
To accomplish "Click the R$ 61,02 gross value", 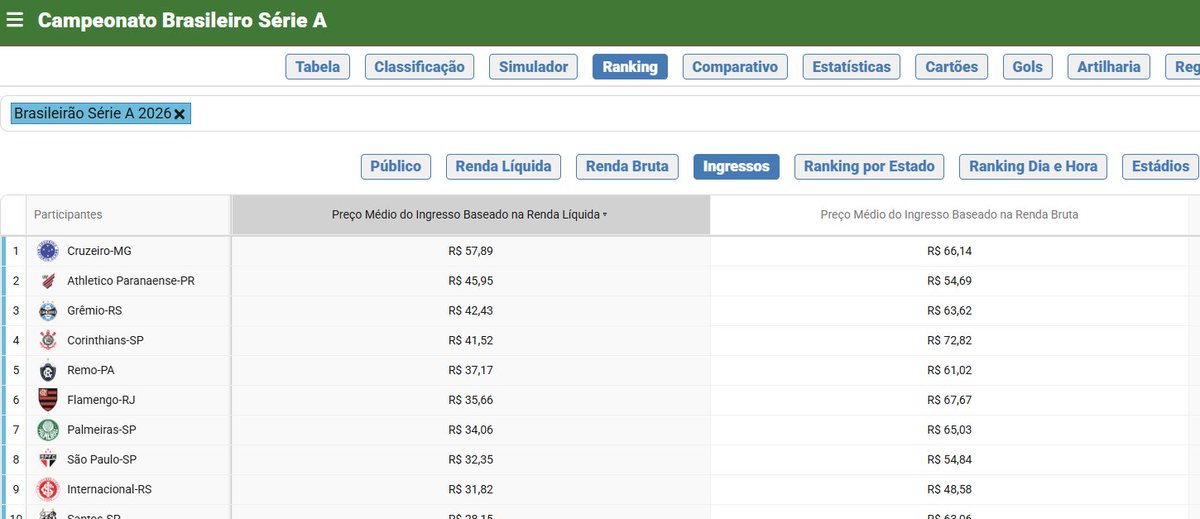I will tap(950, 370).
